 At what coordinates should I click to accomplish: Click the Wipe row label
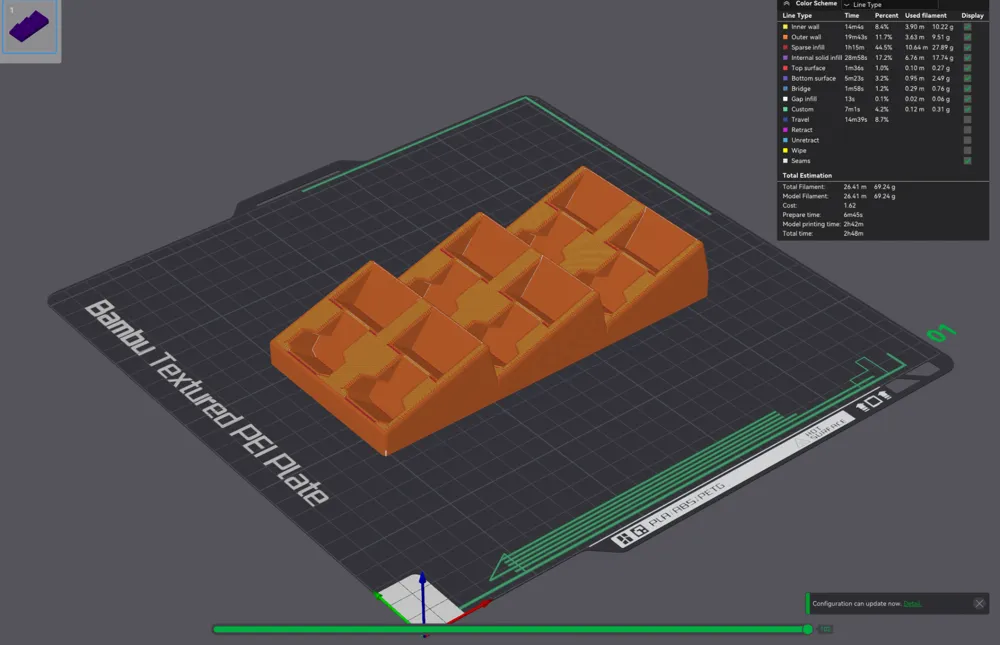coord(798,151)
